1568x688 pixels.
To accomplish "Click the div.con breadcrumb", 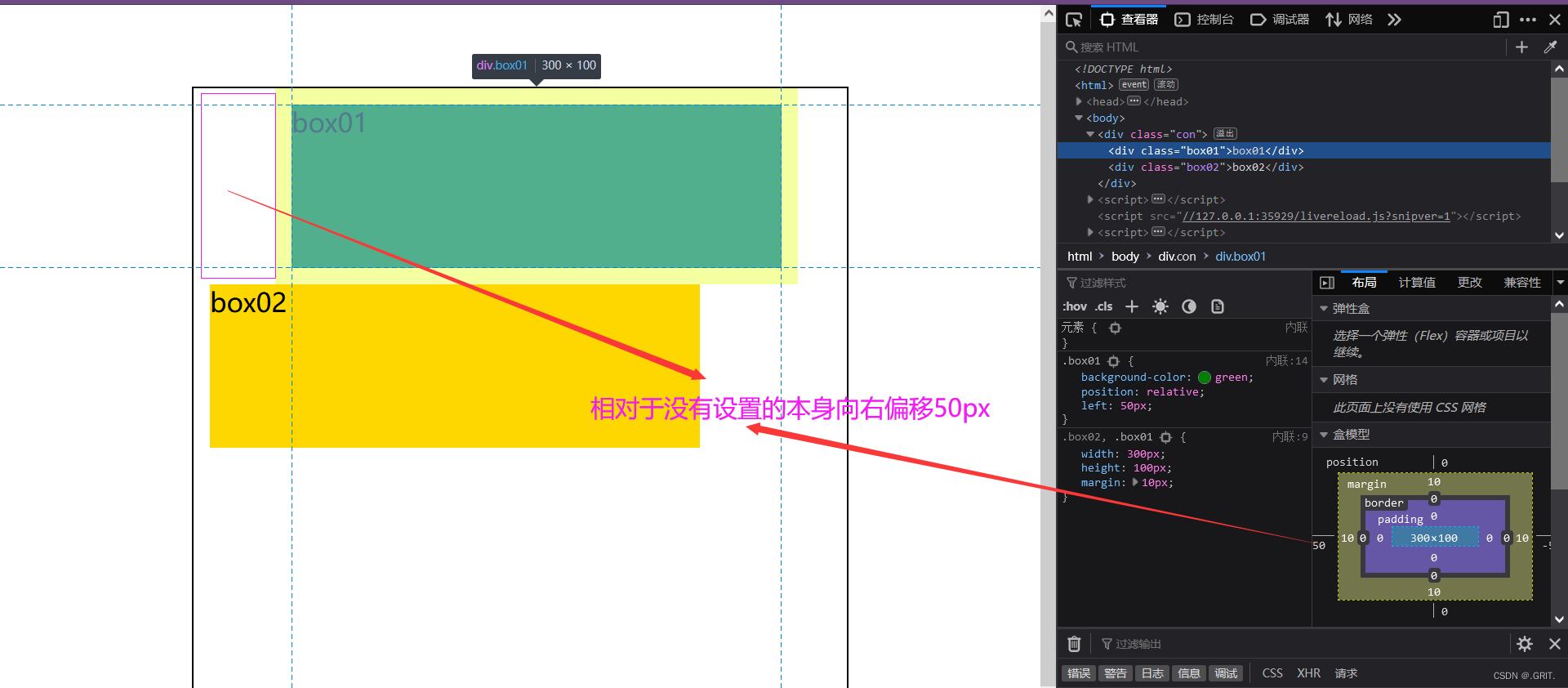I will [1177, 257].
